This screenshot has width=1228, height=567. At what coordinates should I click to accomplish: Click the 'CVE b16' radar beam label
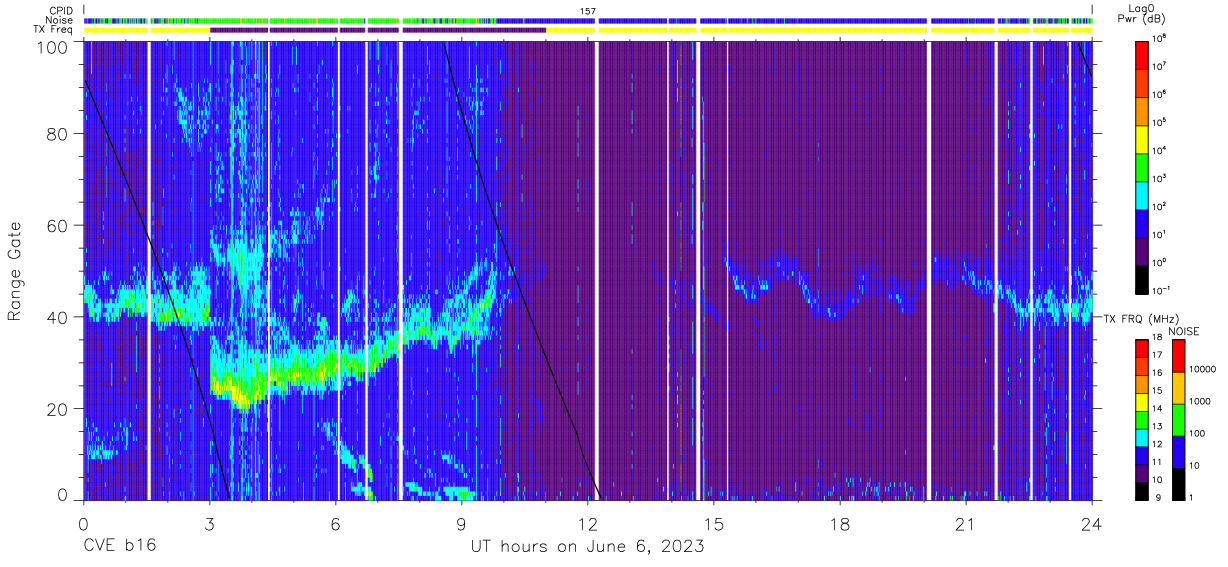pos(119,547)
